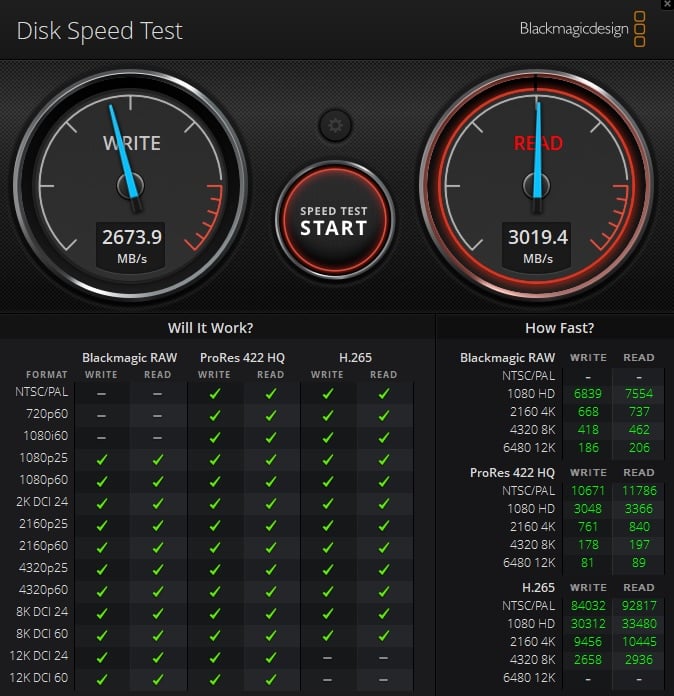
Task: Click the ProRes NTSC/PAL read value 11786
Action: (639, 491)
